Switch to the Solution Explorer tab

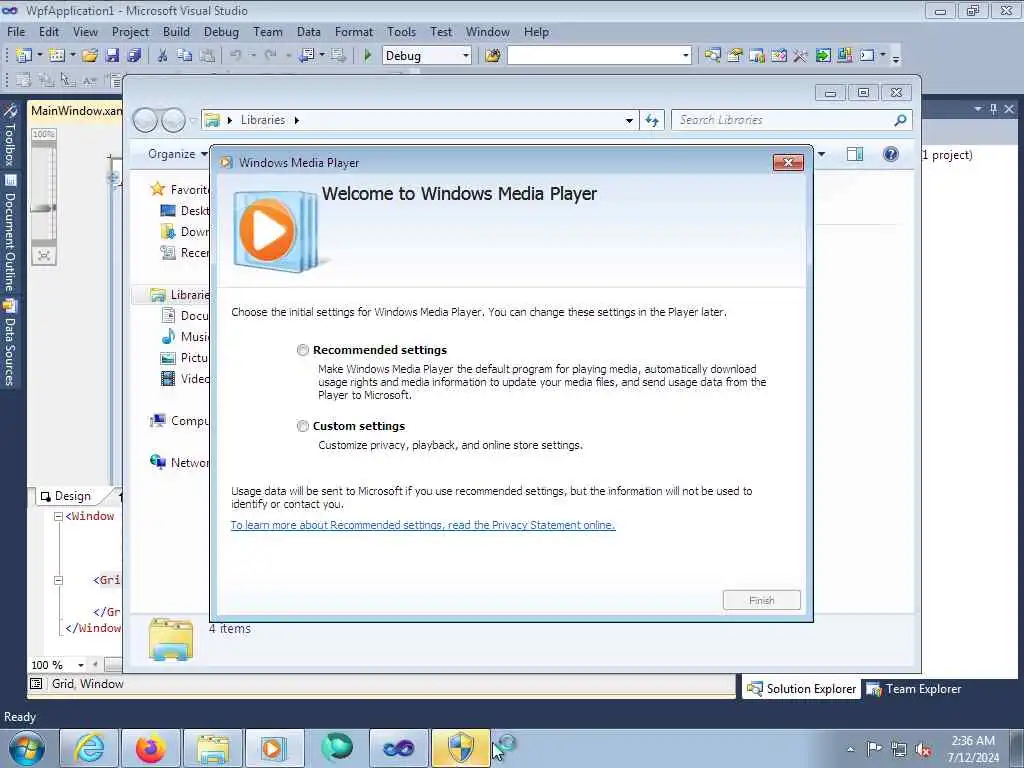pyautogui.click(x=801, y=689)
